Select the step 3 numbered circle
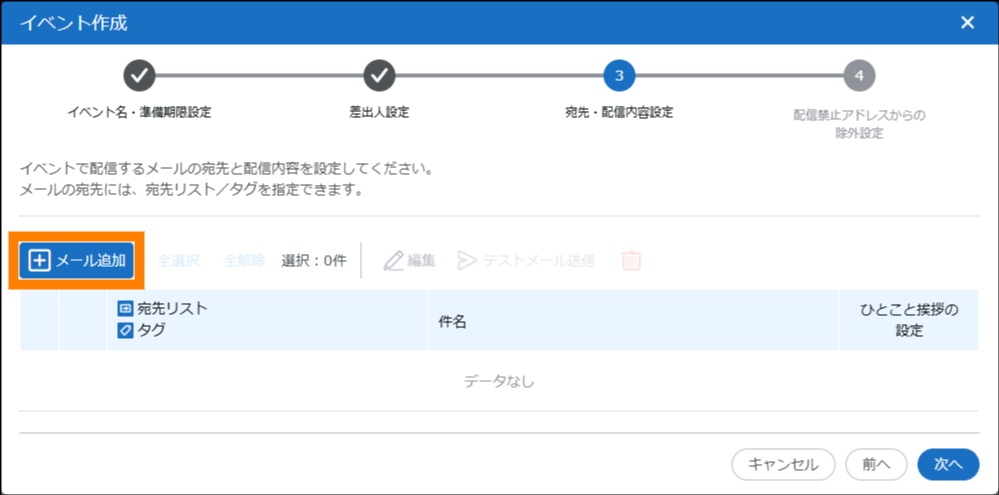The height and width of the screenshot is (495, 999). [x=619, y=75]
